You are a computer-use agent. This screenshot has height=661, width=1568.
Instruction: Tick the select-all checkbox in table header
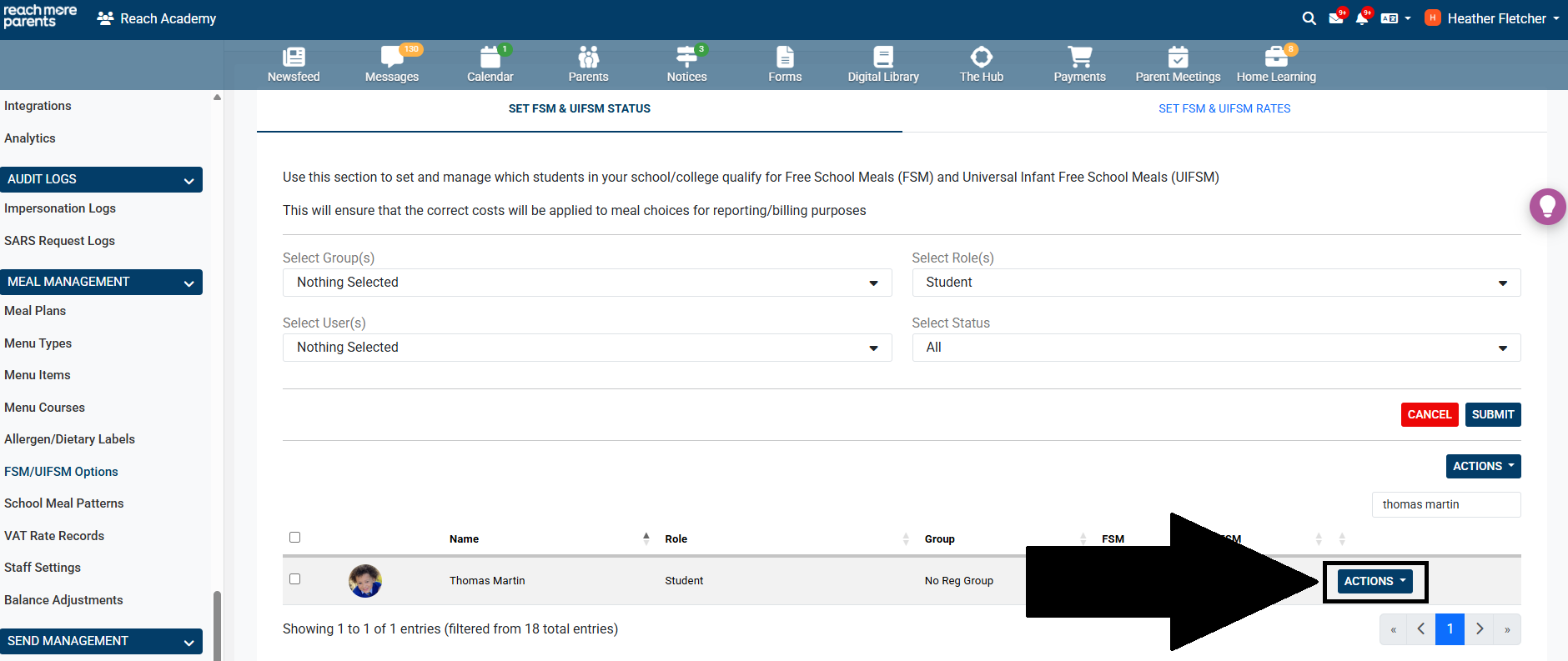coord(294,538)
